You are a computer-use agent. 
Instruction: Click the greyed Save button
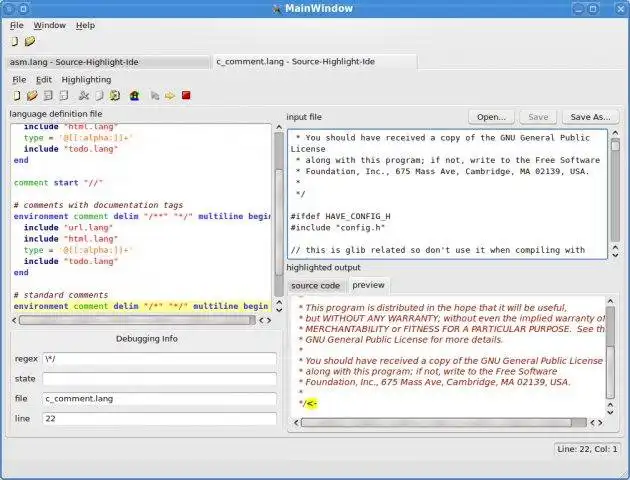pyautogui.click(x=538, y=117)
